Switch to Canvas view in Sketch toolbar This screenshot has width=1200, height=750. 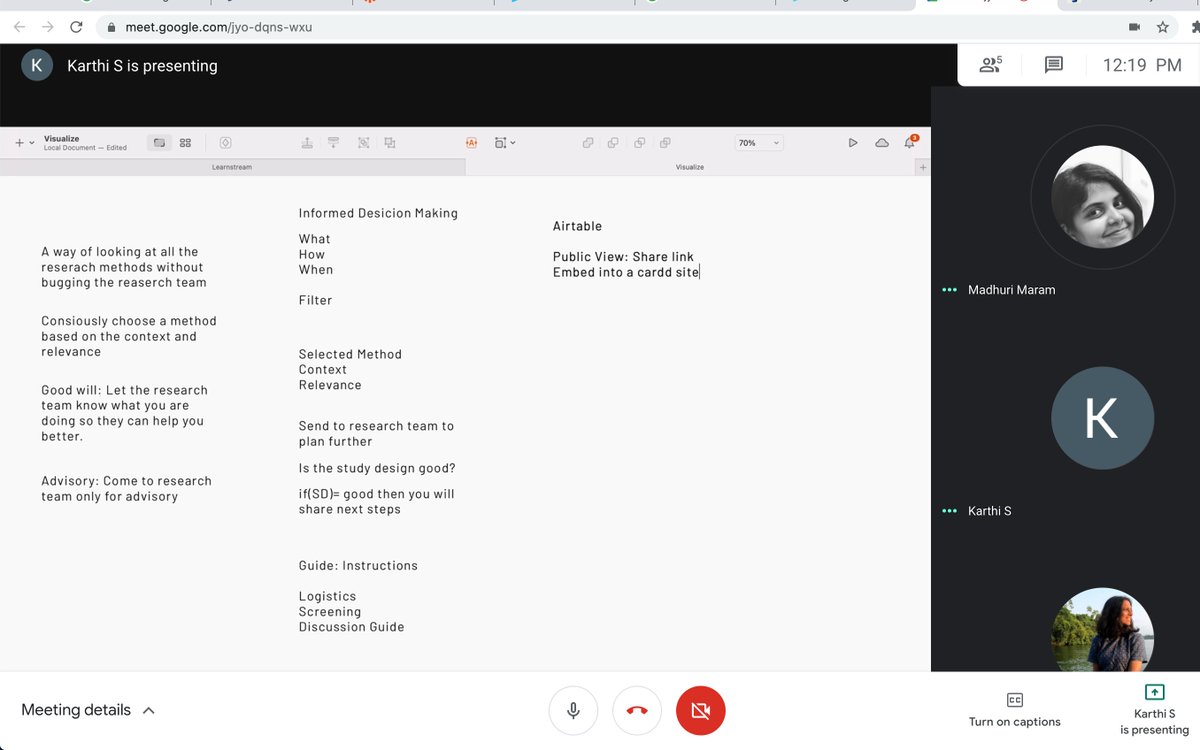158,143
